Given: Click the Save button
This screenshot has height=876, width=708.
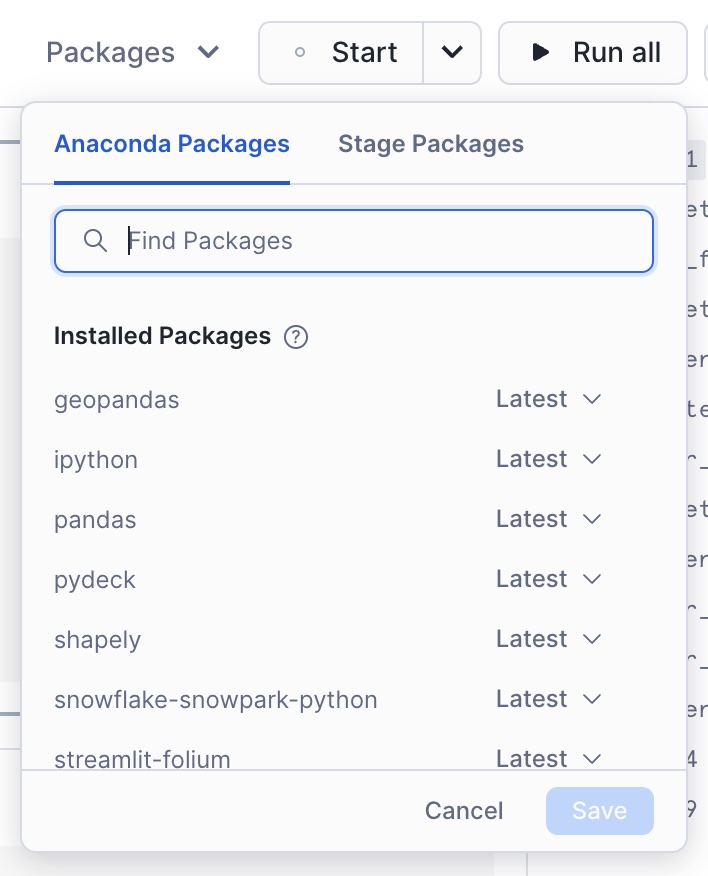Looking at the screenshot, I should [599, 811].
